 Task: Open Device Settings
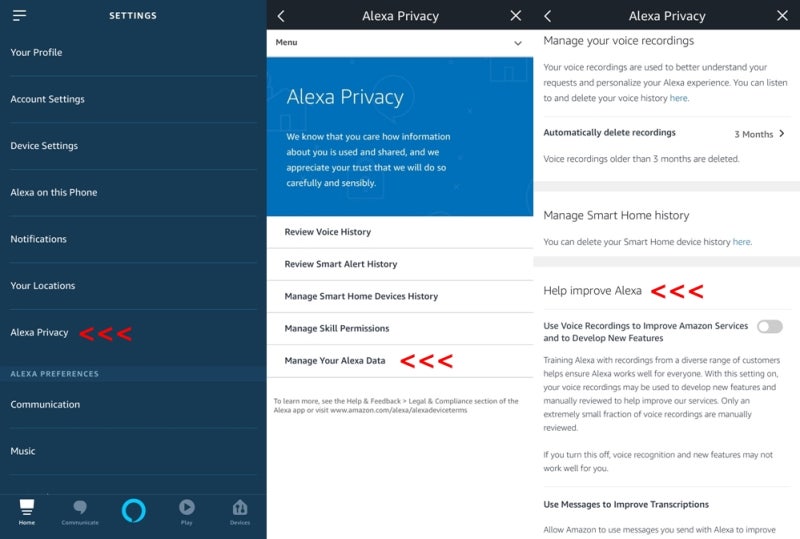(x=133, y=146)
